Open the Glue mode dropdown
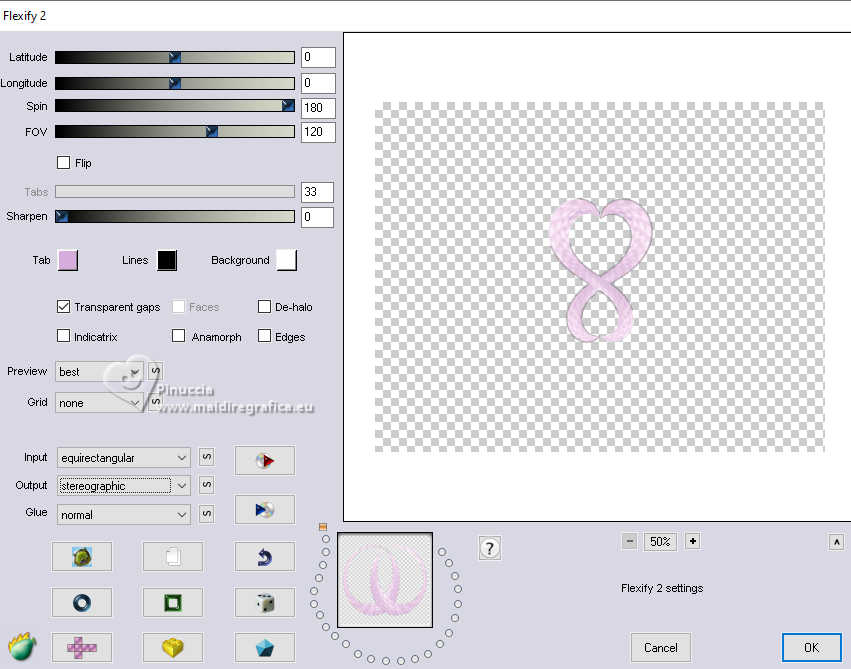Screen dimensions: 851x669 [124, 514]
